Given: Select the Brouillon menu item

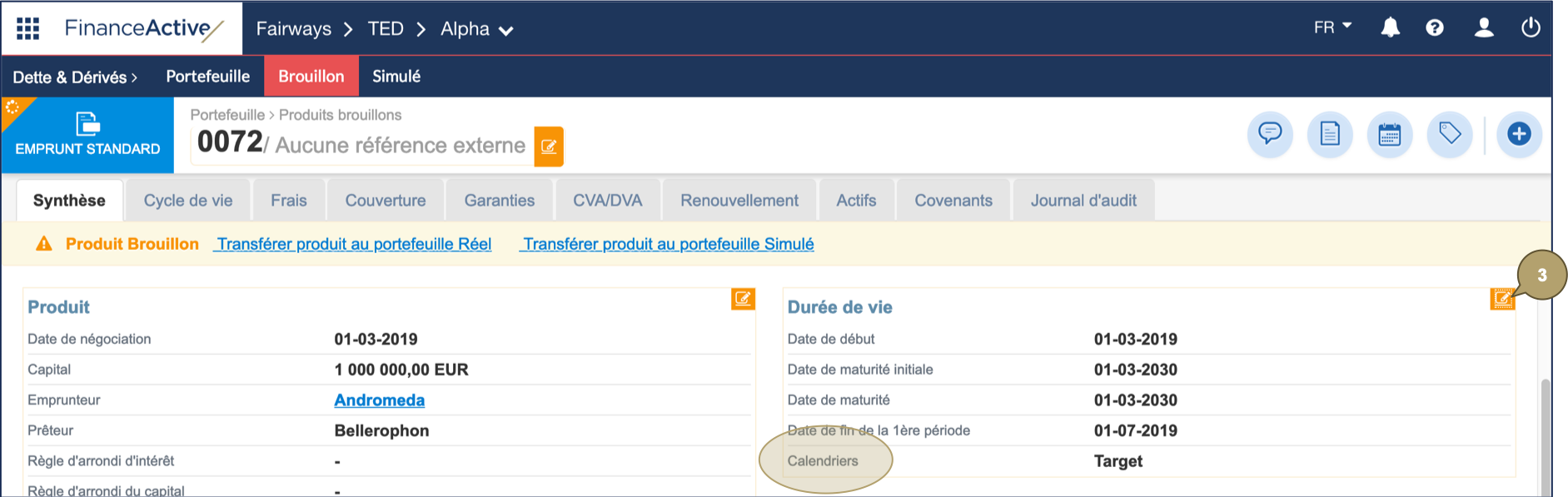Looking at the screenshot, I should coord(311,77).
